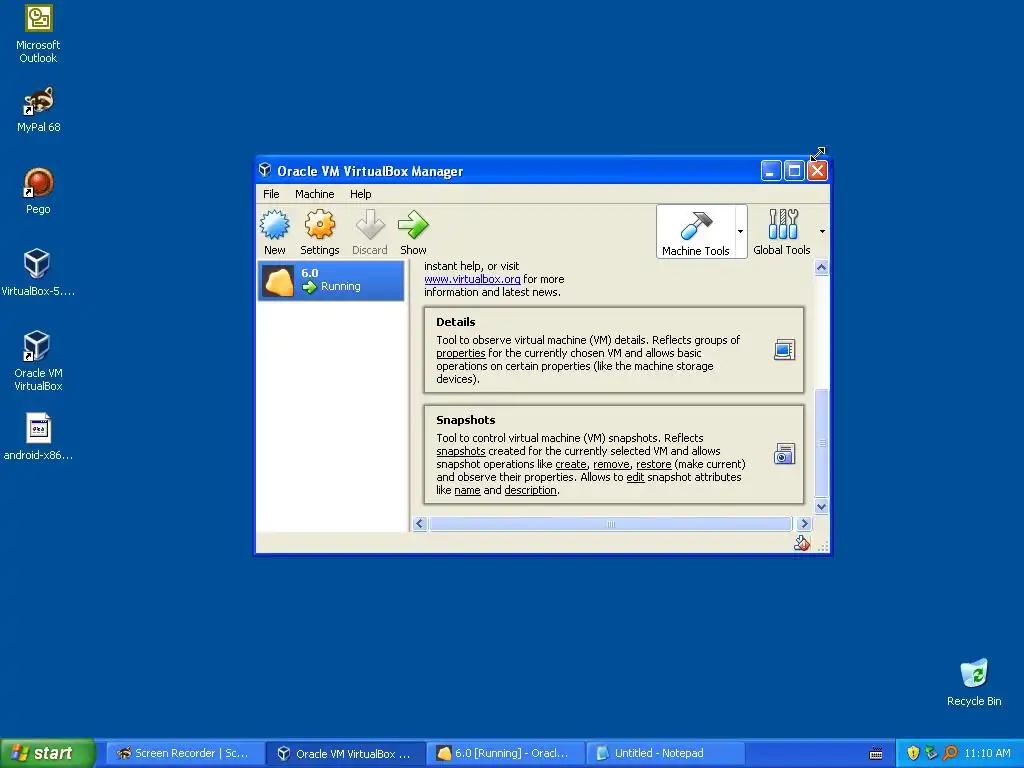
Task: Open the www.virtualbox.org link
Action: point(472,279)
